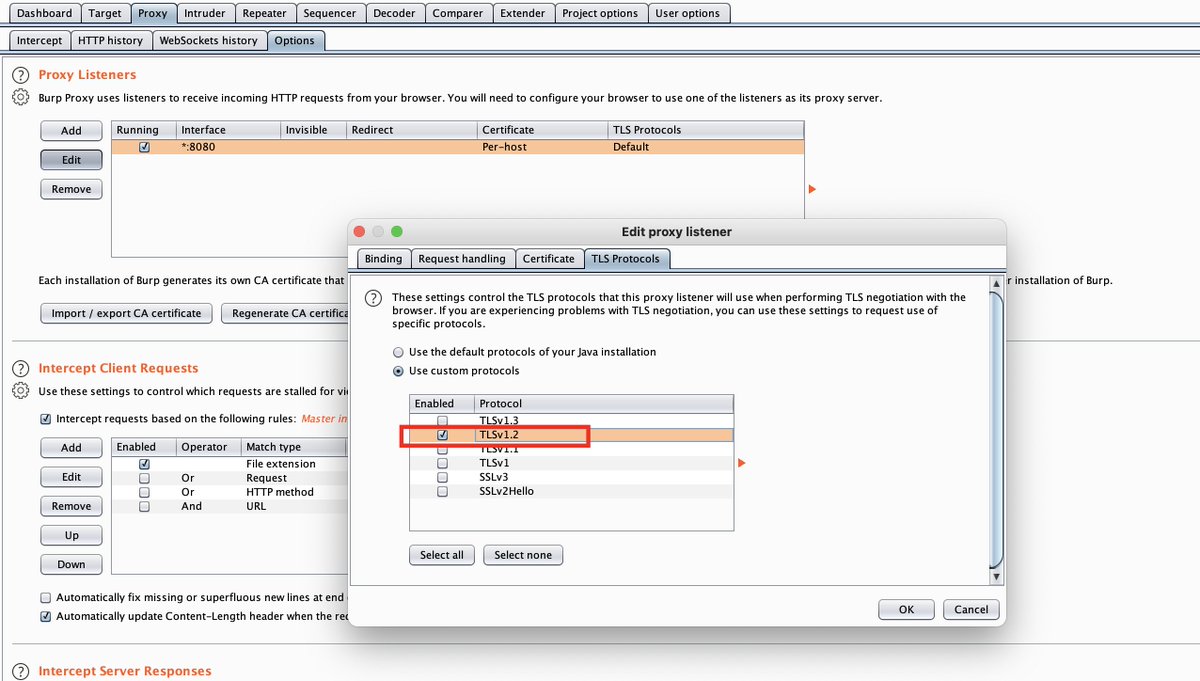
Task: Click orange arrow beside protocol table
Action: coord(741,463)
